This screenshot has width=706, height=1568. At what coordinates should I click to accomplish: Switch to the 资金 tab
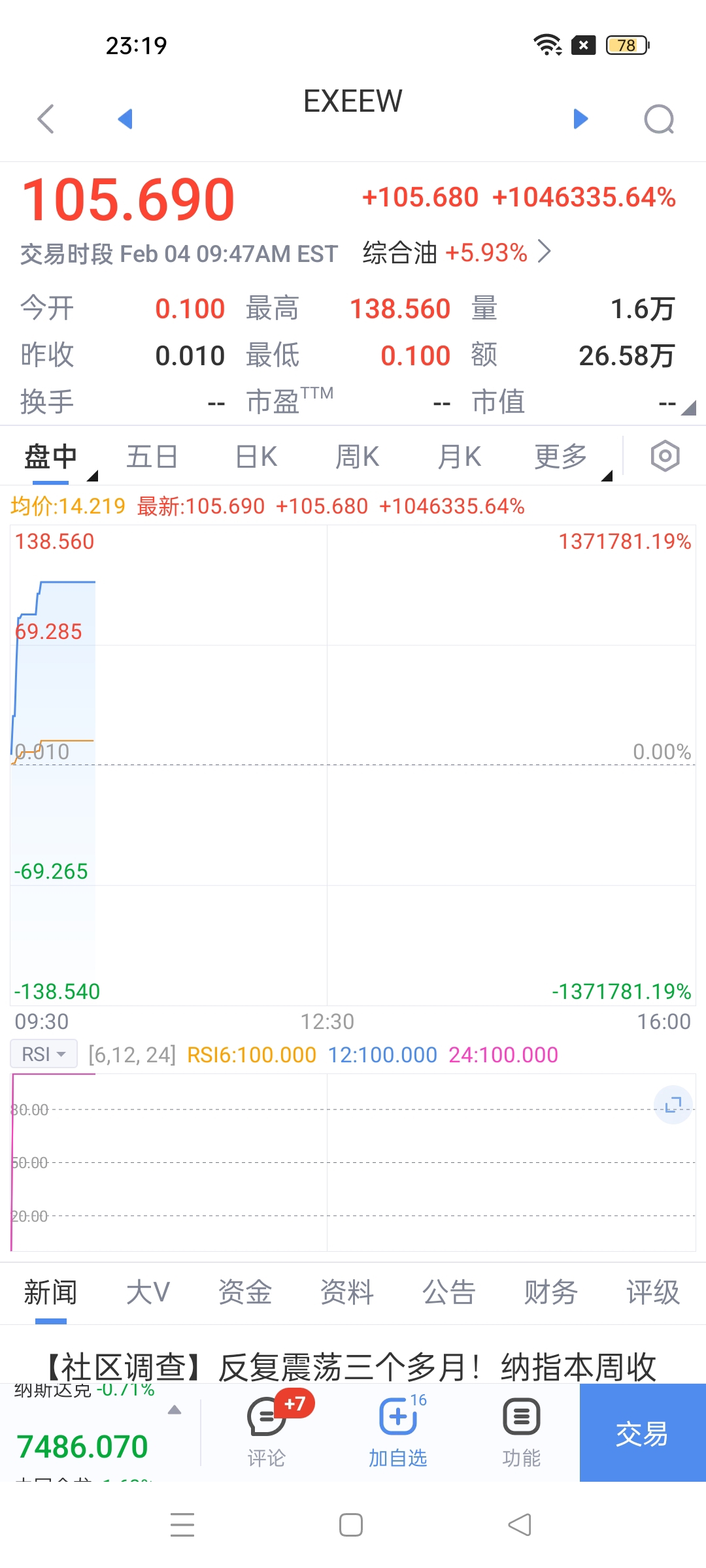tap(245, 1292)
